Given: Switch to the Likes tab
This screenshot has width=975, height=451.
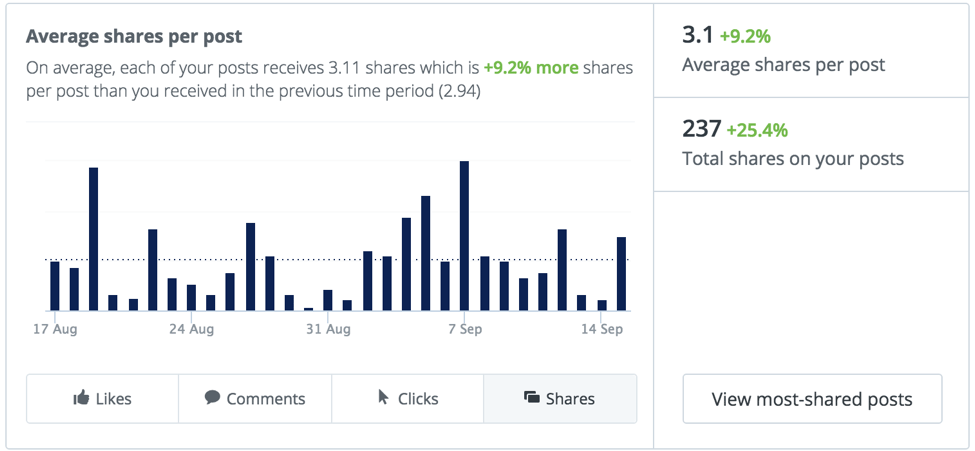Looking at the screenshot, I should (103, 399).
